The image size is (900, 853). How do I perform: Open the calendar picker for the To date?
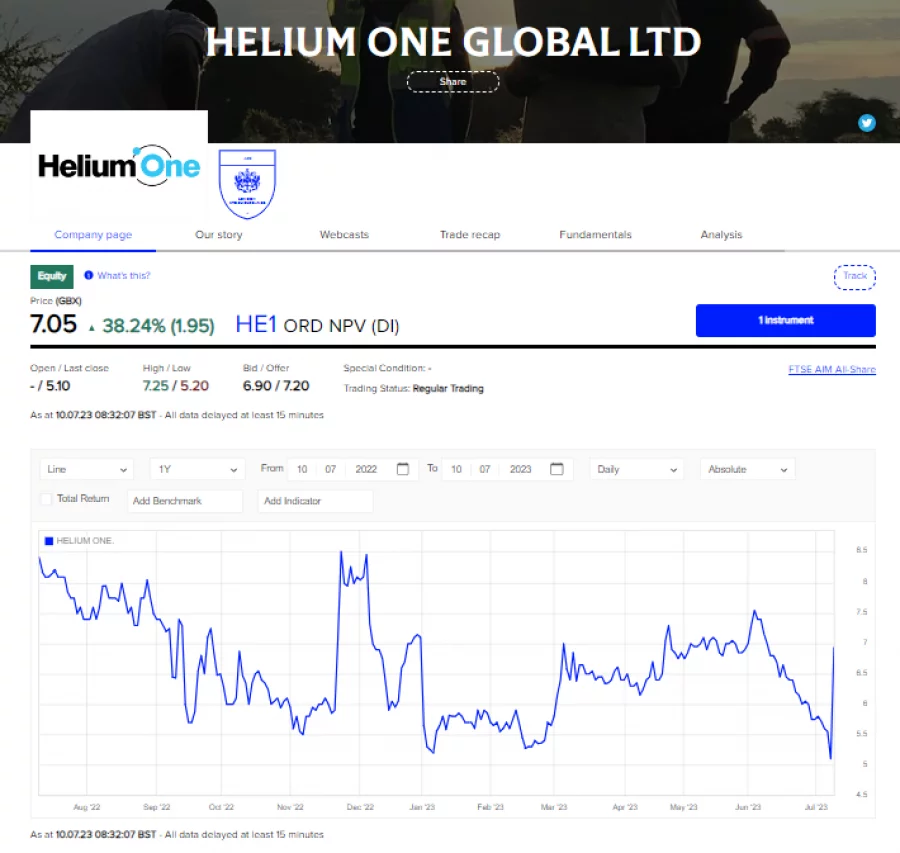(x=556, y=469)
